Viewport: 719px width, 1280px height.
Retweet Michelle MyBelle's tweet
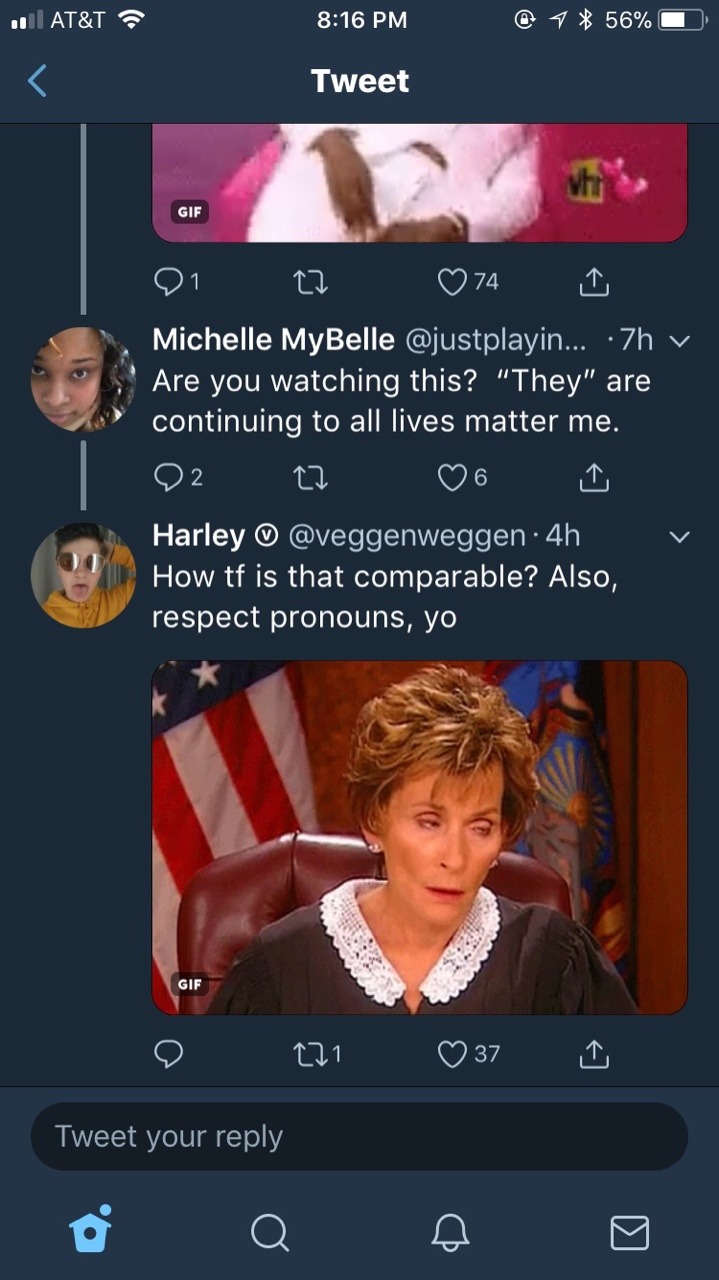[x=312, y=479]
